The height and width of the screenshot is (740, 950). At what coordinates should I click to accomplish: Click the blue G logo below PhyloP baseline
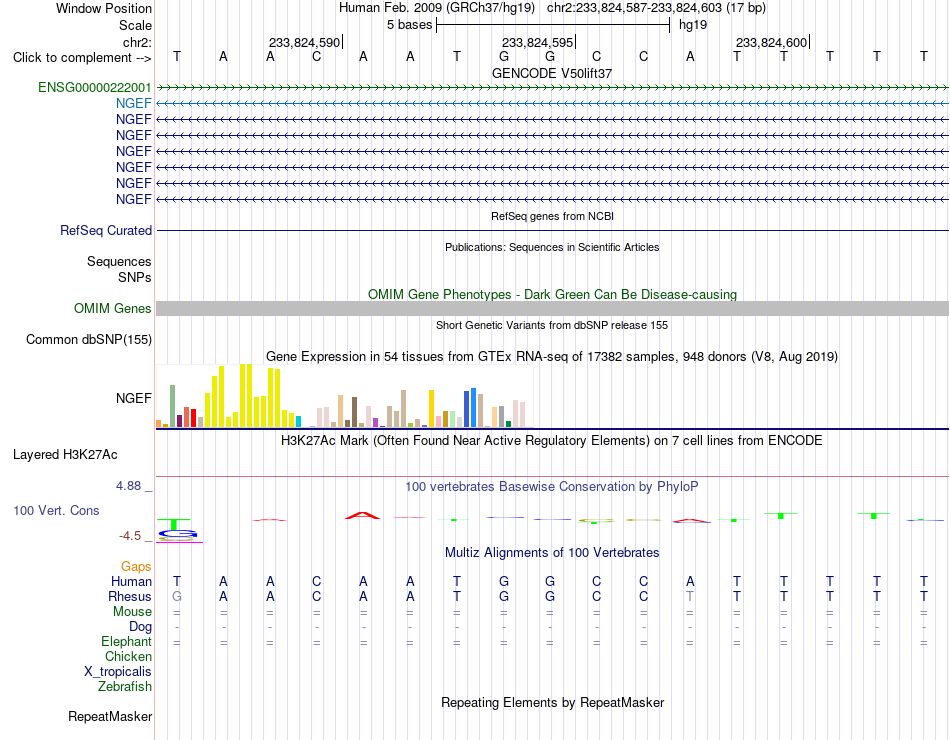178,534
